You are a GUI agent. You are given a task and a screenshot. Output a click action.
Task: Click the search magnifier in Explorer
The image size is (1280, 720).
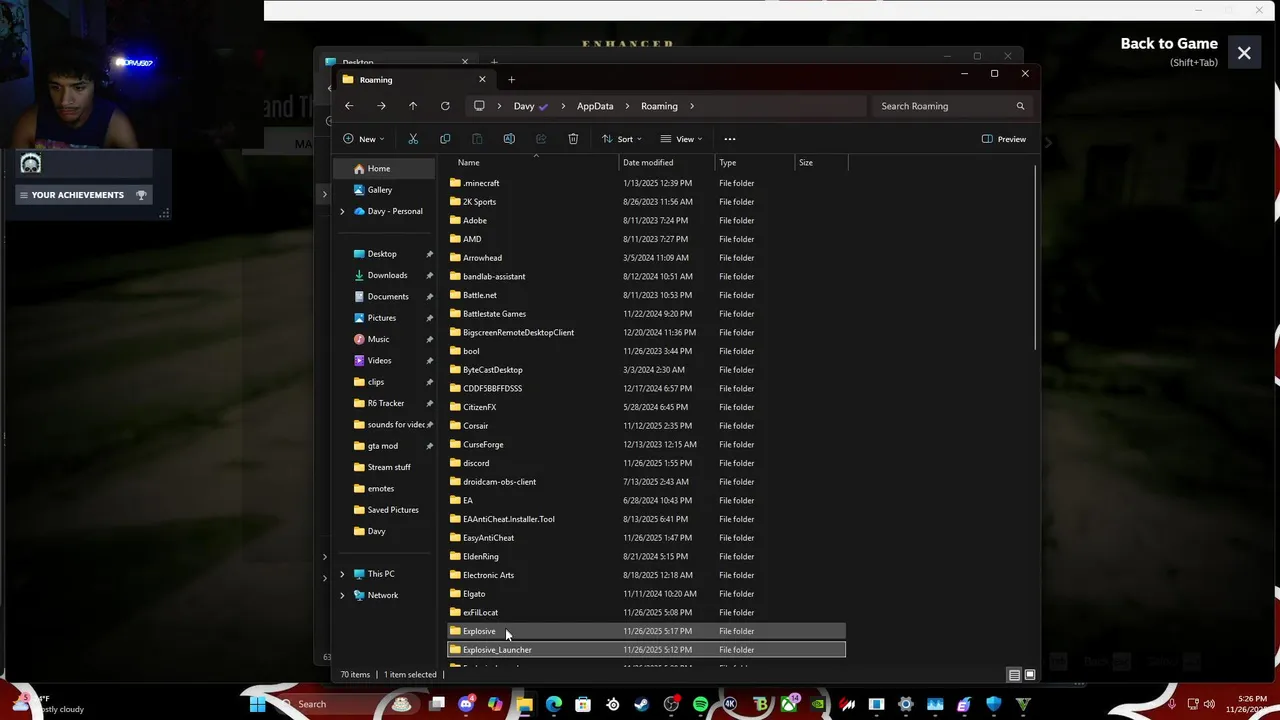(1020, 106)
